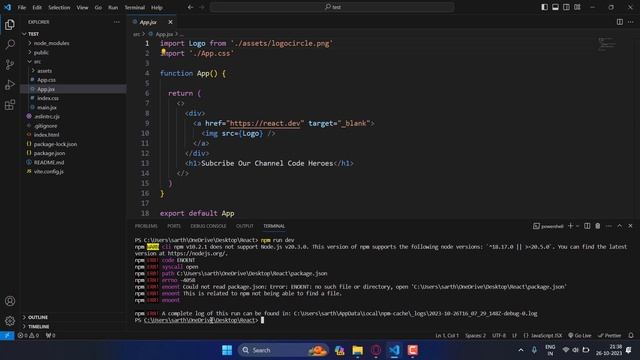The image size is (640, 360).
Task: Close the App.jsx editor tab
Action: [170, 22]
